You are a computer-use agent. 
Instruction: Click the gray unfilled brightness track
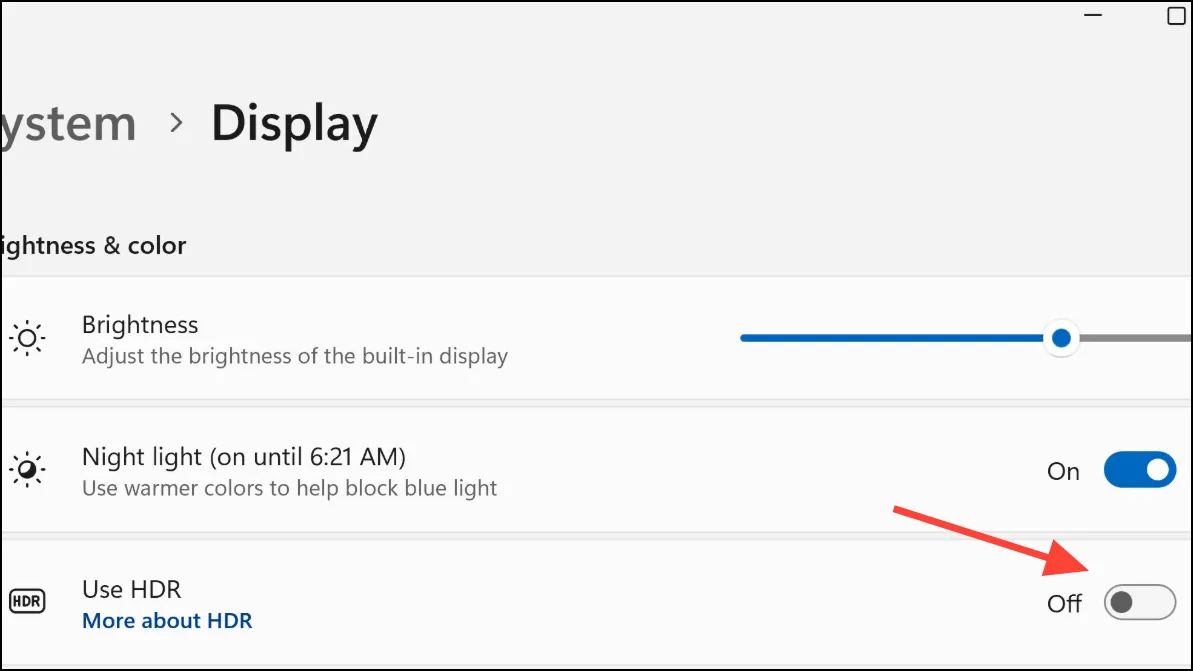pyautogui.click(x=1135, y=338)
